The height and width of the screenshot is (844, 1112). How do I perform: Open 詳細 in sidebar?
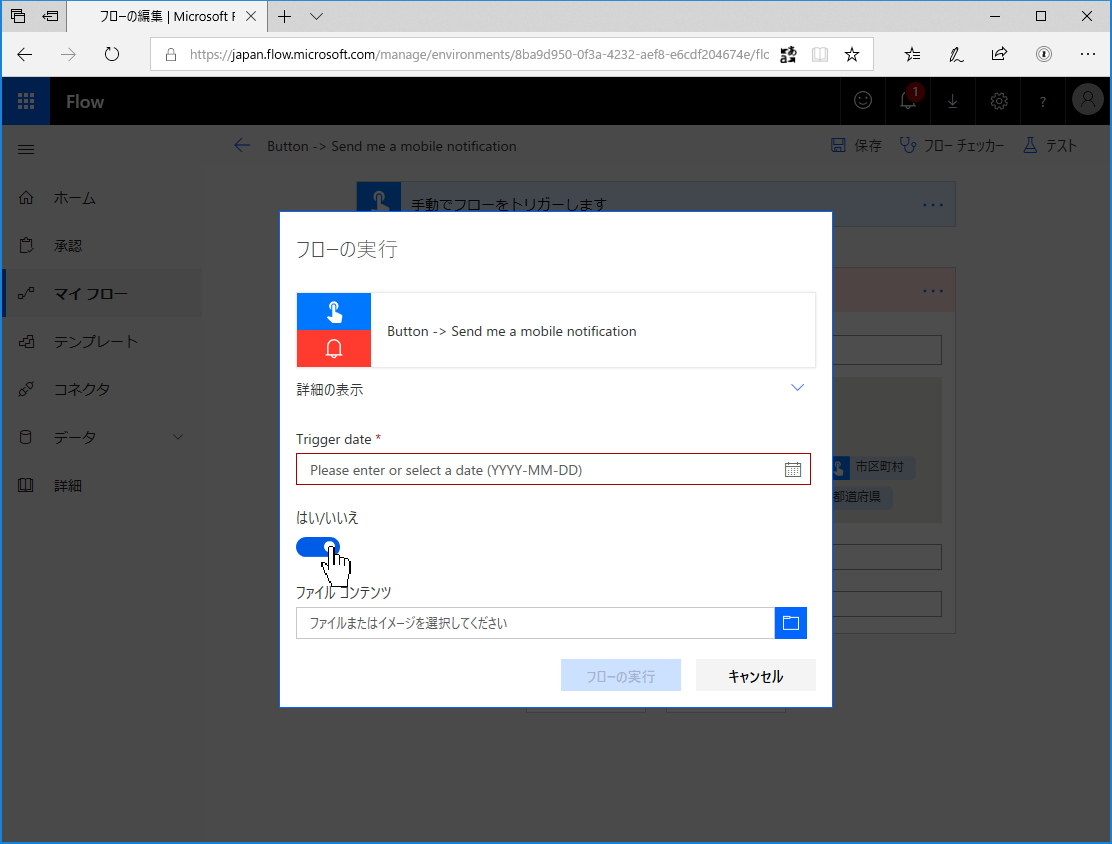coord(103,485)
